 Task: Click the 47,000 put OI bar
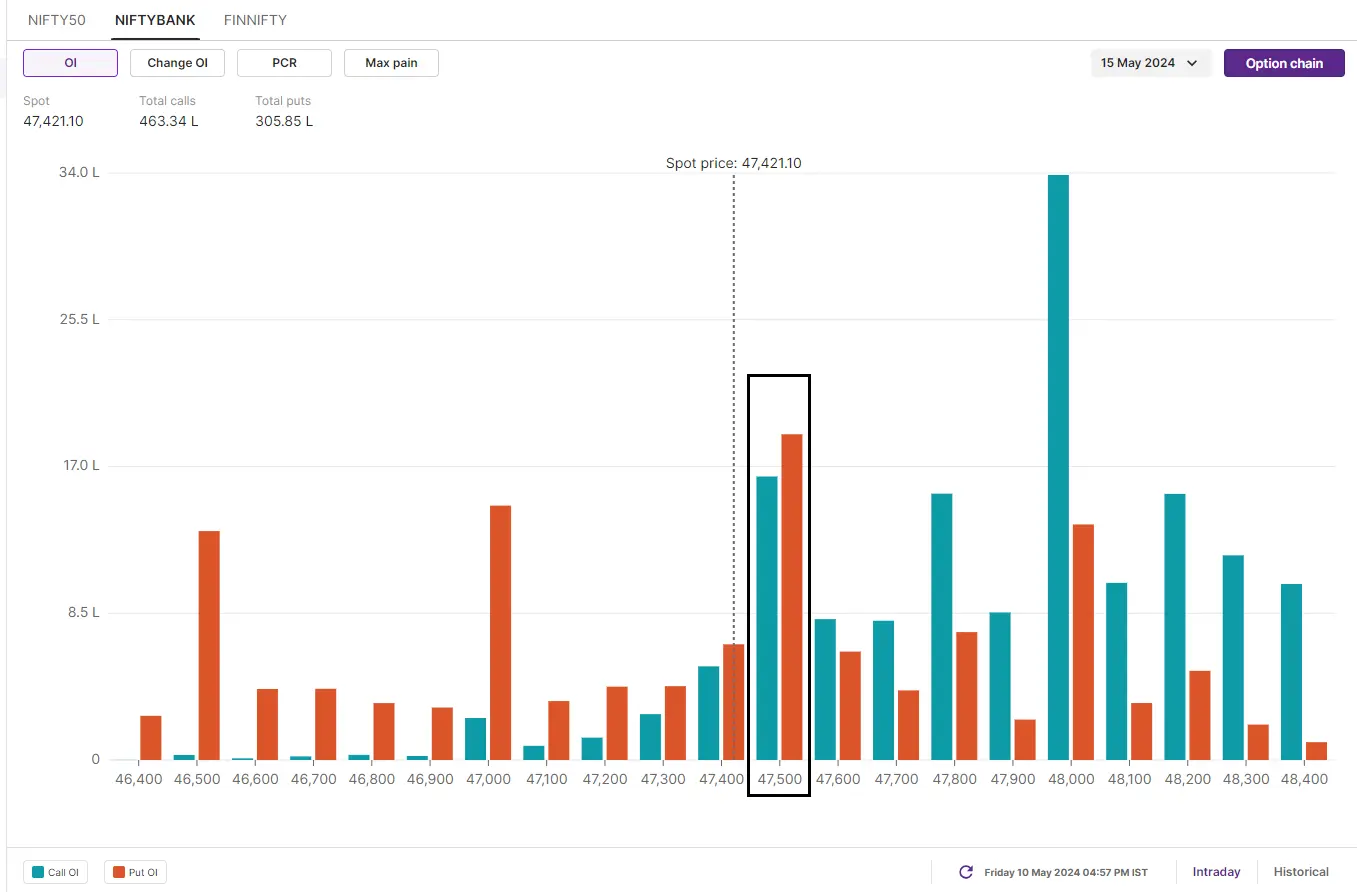tap(500, 633)
